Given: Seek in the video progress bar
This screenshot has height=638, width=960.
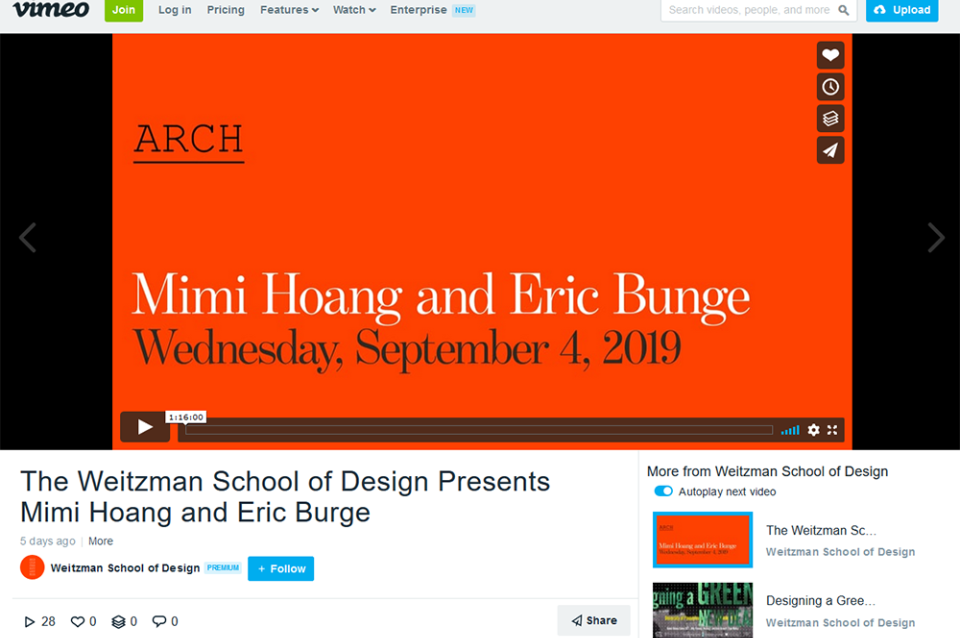Looking at the screenshot, I should point(479,430).
